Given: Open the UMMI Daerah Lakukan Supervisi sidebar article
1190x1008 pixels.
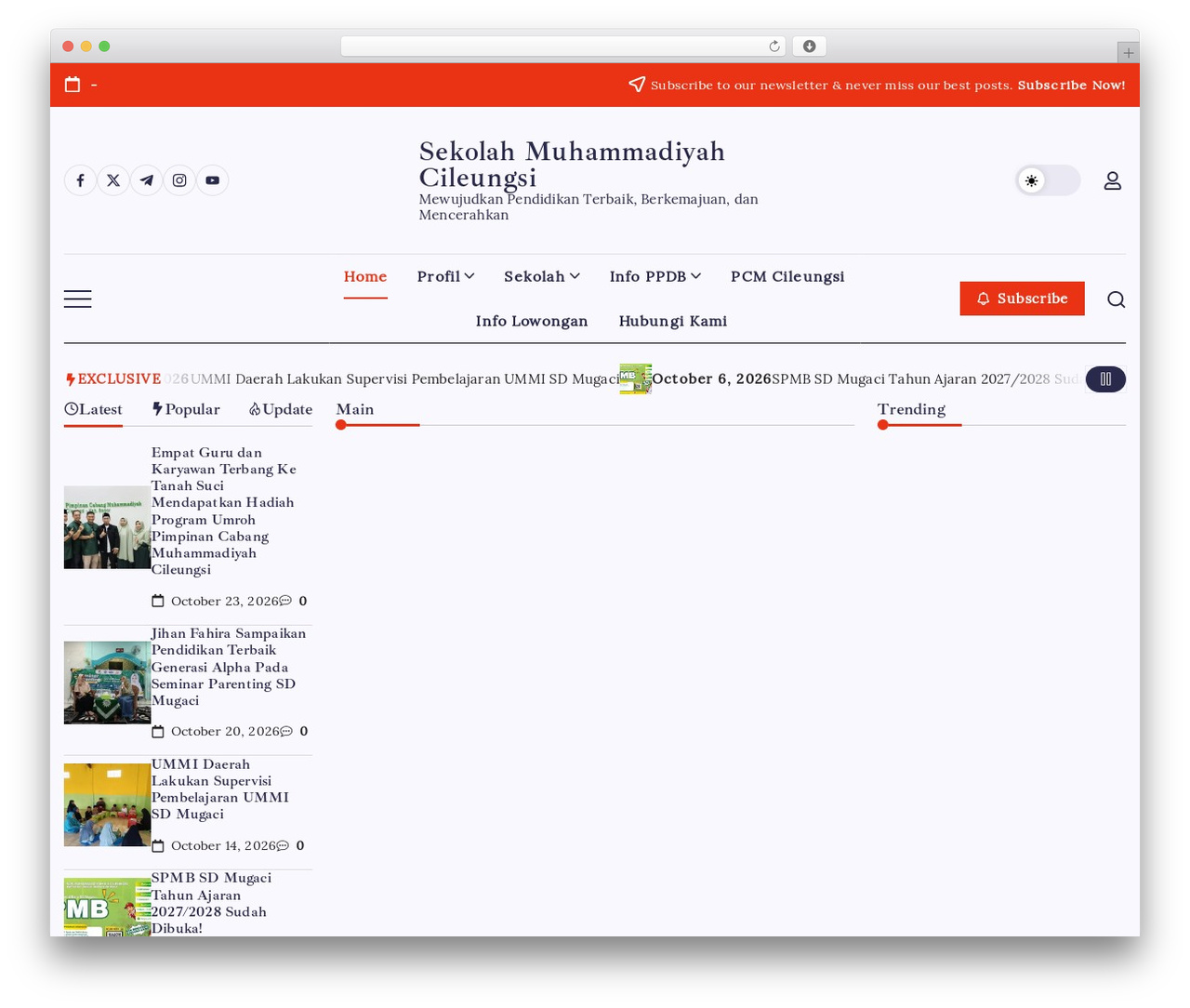Looking at the screenshot, I should click(220, 789).
